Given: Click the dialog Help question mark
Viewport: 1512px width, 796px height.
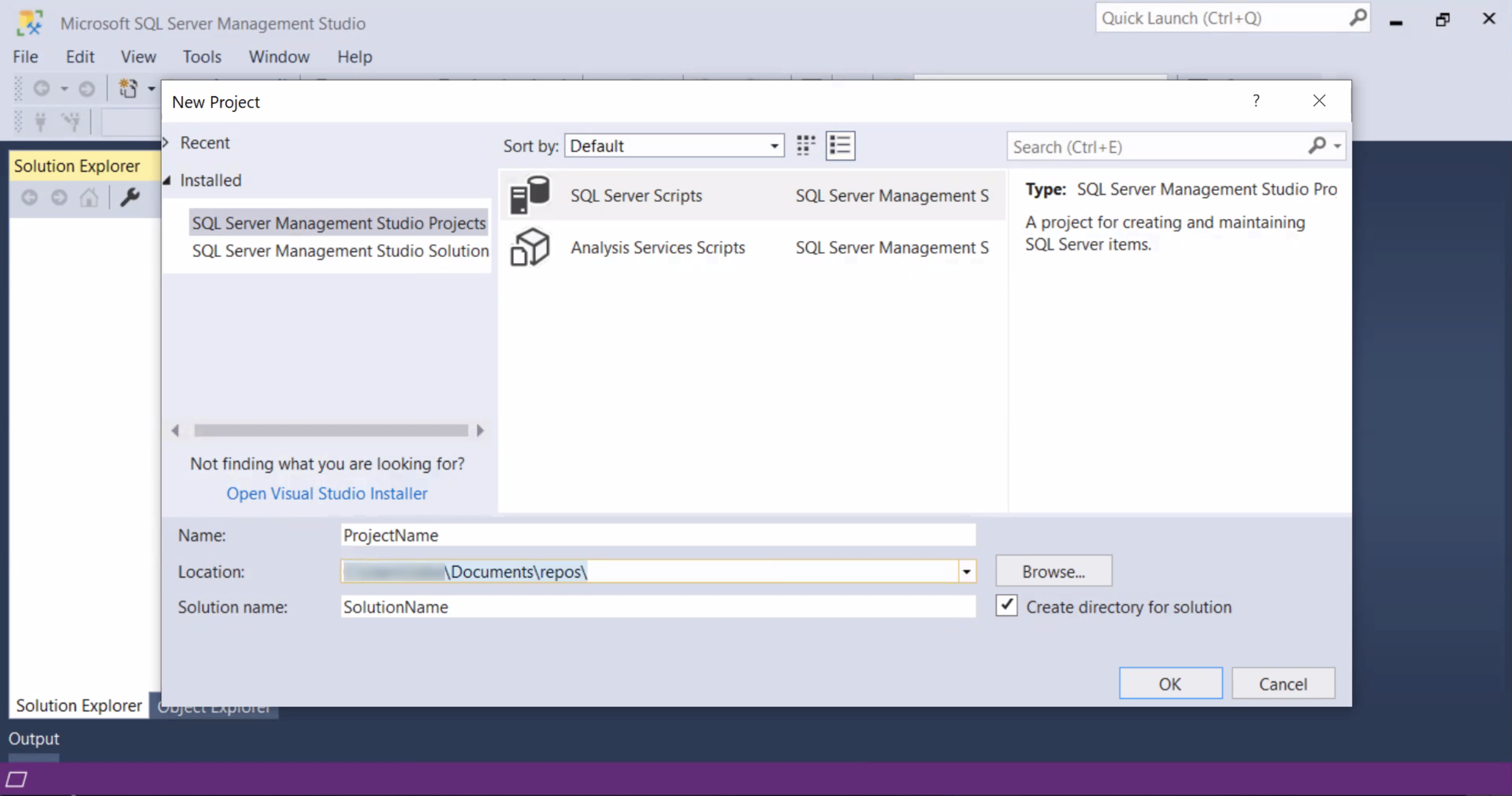Looking at the screenshot, I should tap(1255, 101).
